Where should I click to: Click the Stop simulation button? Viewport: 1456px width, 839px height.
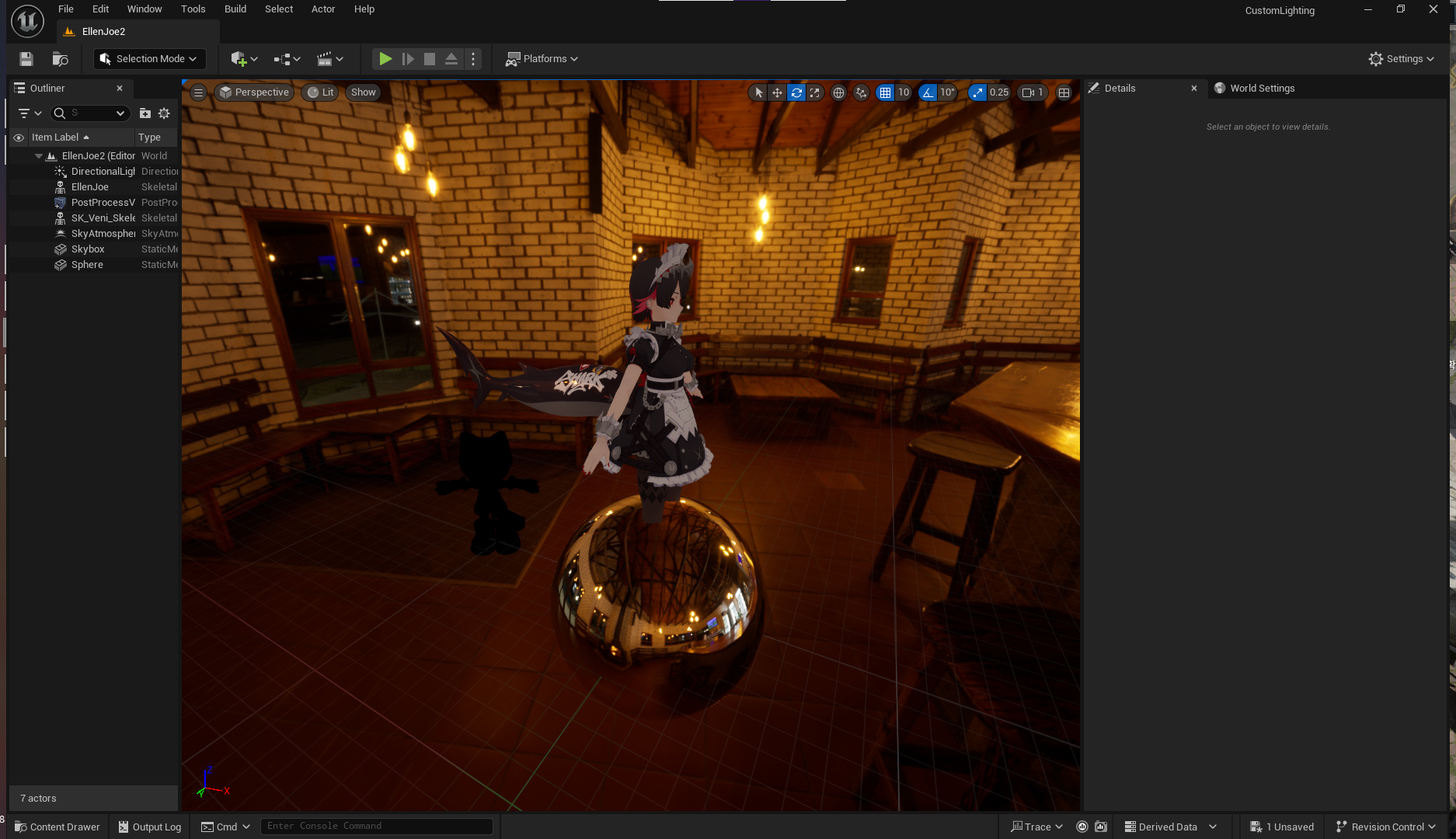pos(430,59)
